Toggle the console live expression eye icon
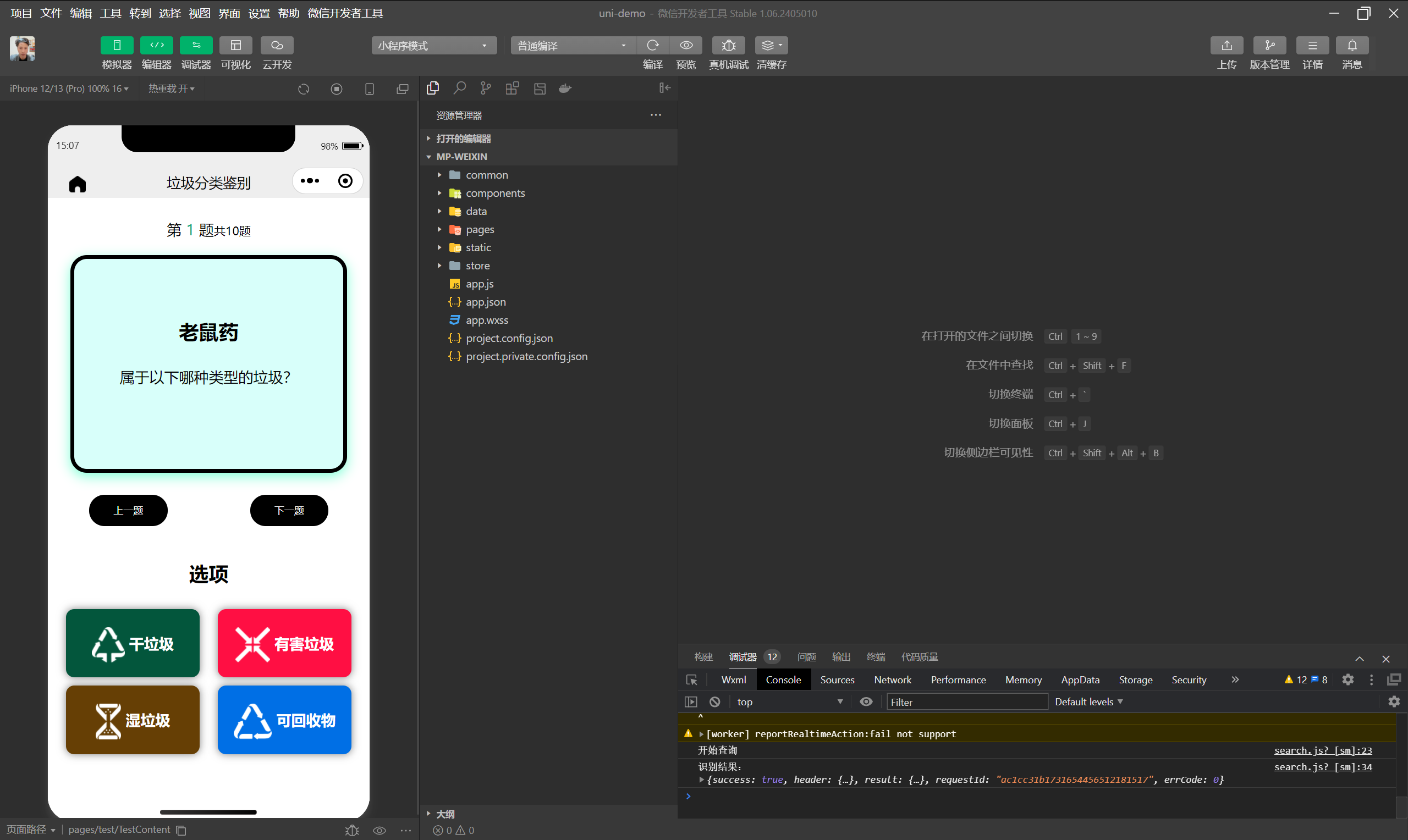The height and width of the screenshot is (840, 1408). 866,702
